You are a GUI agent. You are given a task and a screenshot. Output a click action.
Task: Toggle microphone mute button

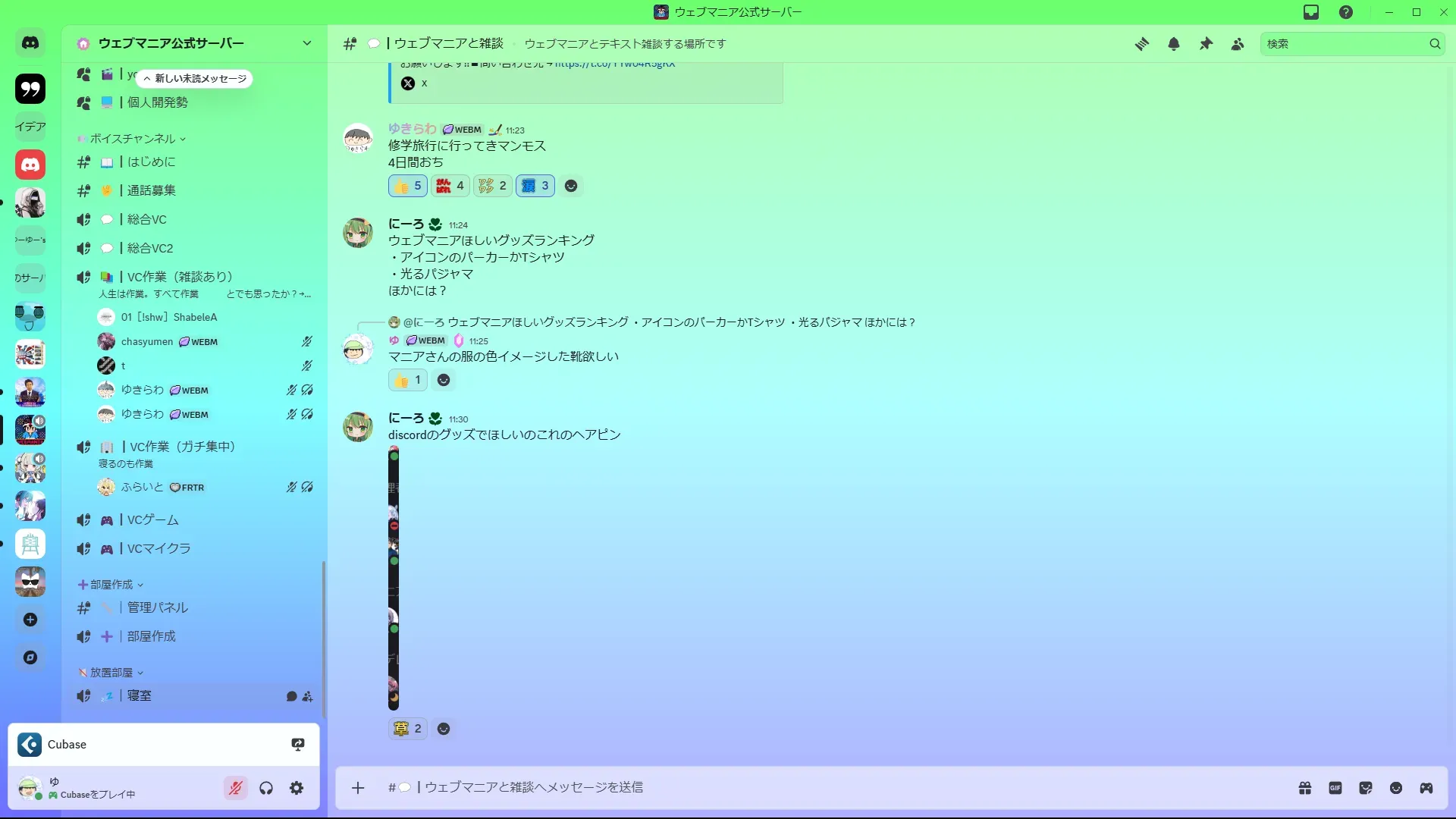click(x=236, y=788)
